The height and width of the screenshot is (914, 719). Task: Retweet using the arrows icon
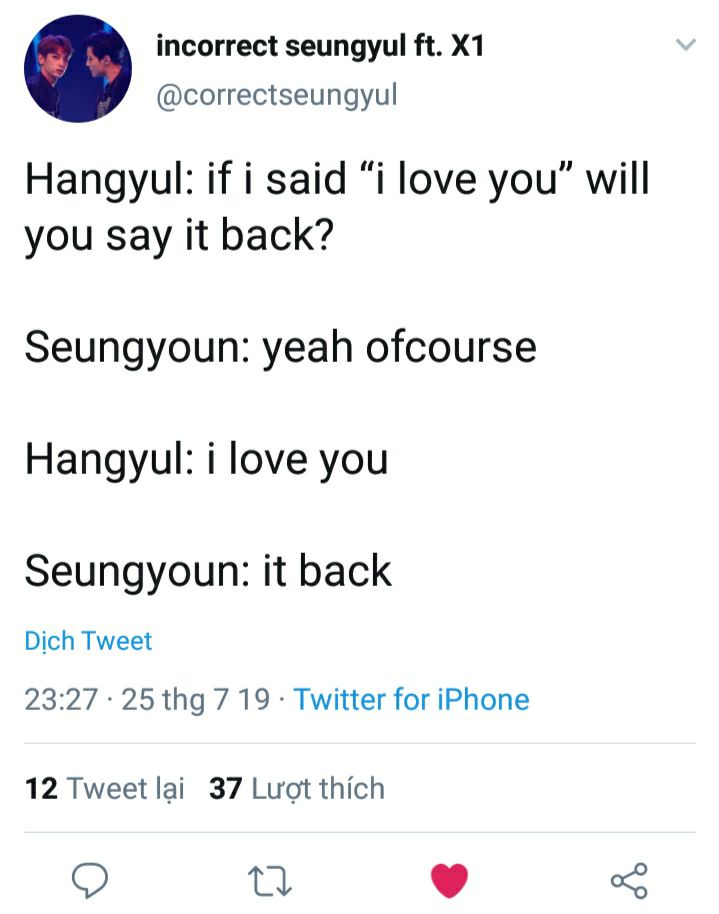(x=269, y=880)
